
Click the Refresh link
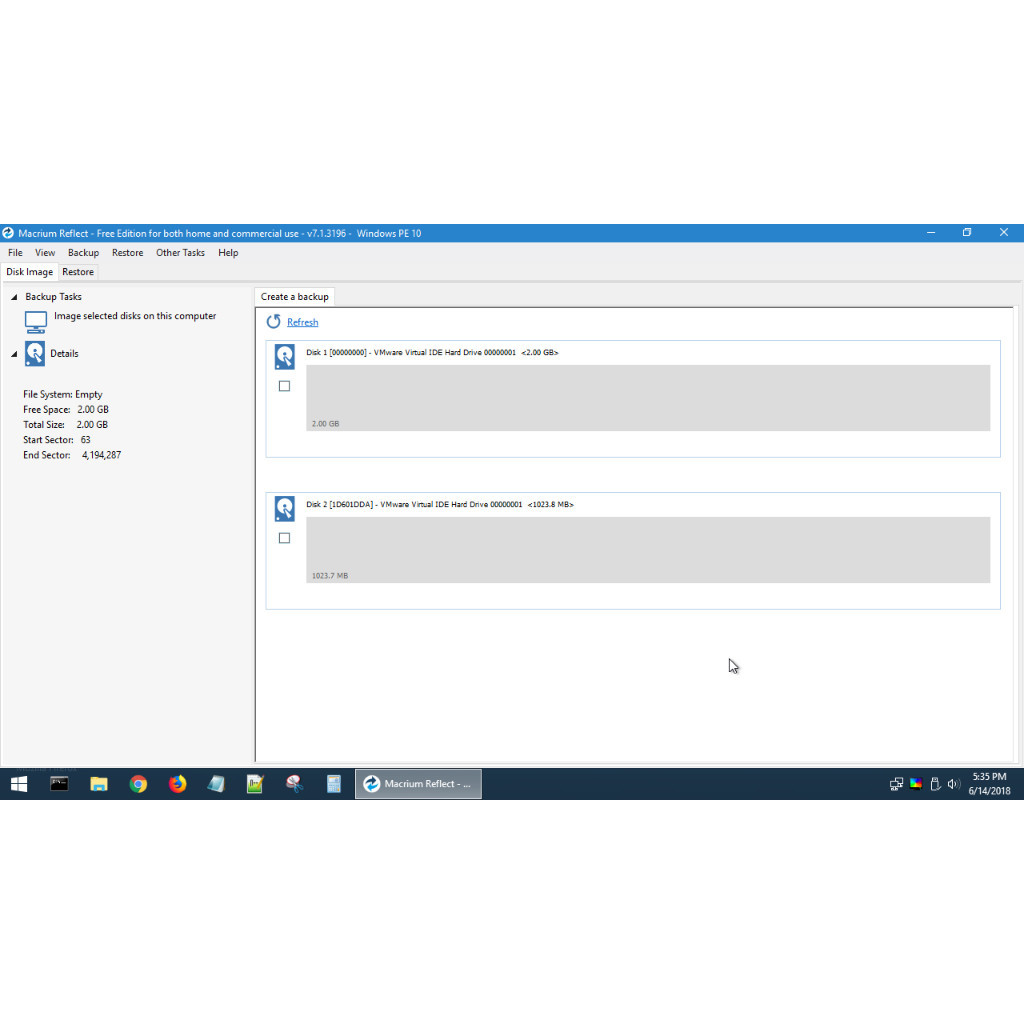click(x=302, y=322)
